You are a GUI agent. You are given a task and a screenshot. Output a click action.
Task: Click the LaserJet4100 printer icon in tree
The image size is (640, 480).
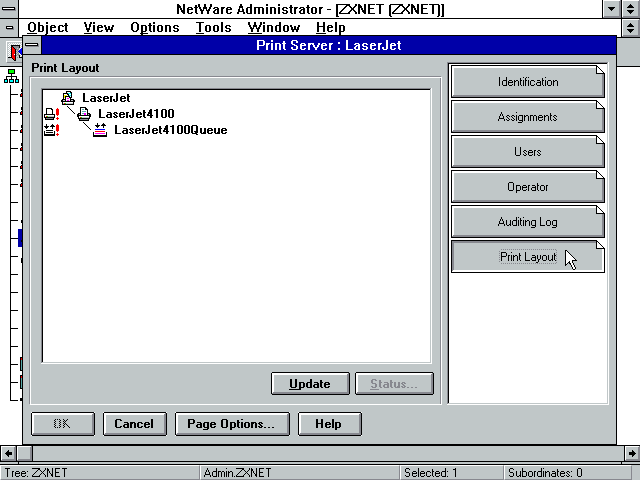(84, 114)
